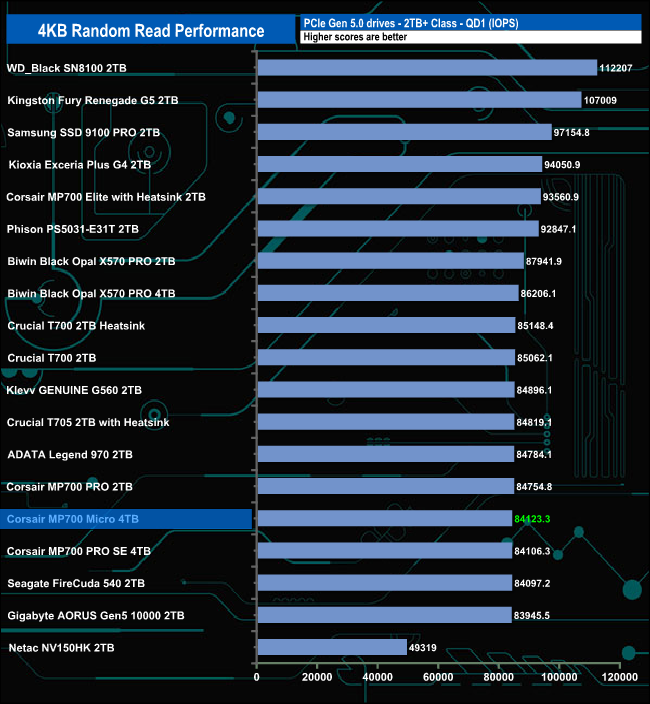This screenshot has height=704, width=650.
Task: Select the Corsair MP700 PRO SE 4TB label
Action: tap(79, 551)
